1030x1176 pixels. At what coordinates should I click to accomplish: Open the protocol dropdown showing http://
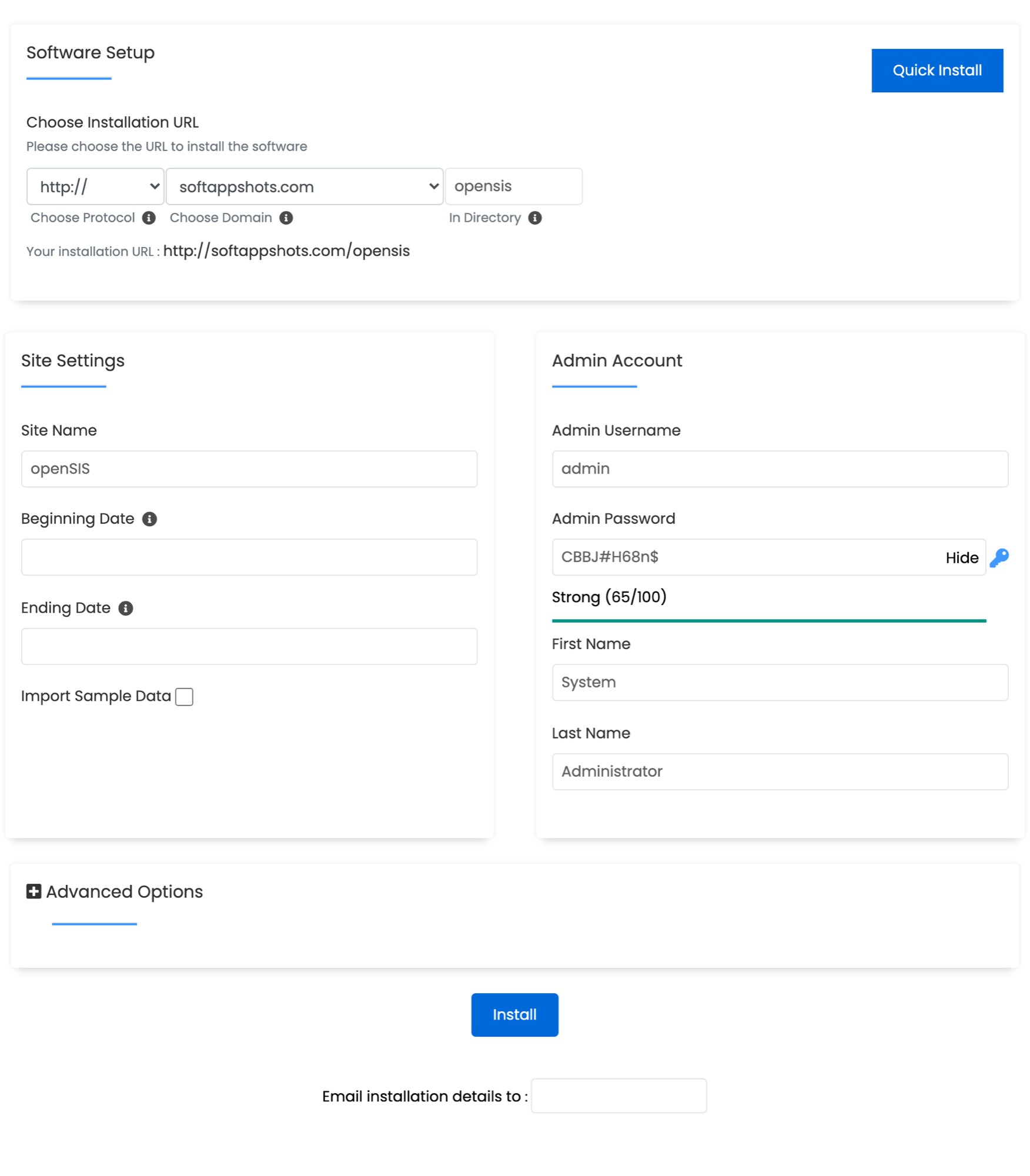tap(95, 186)
